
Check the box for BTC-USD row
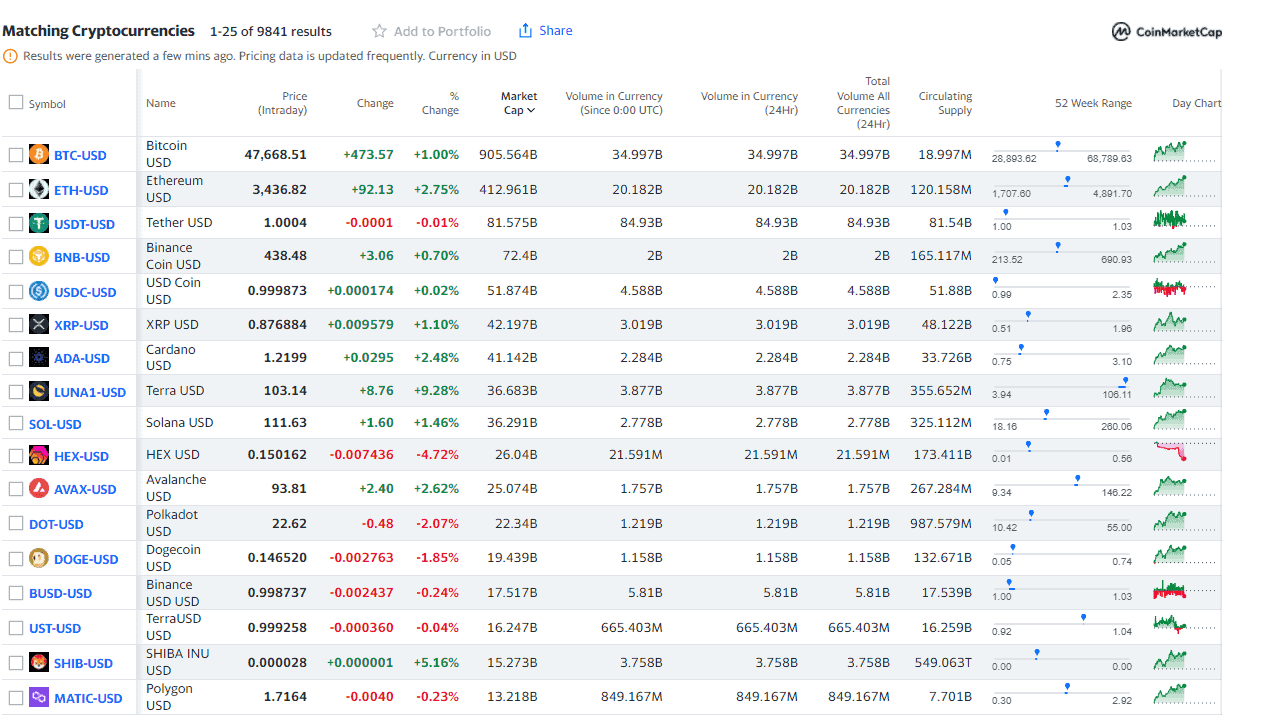click(x=16, y=155)
